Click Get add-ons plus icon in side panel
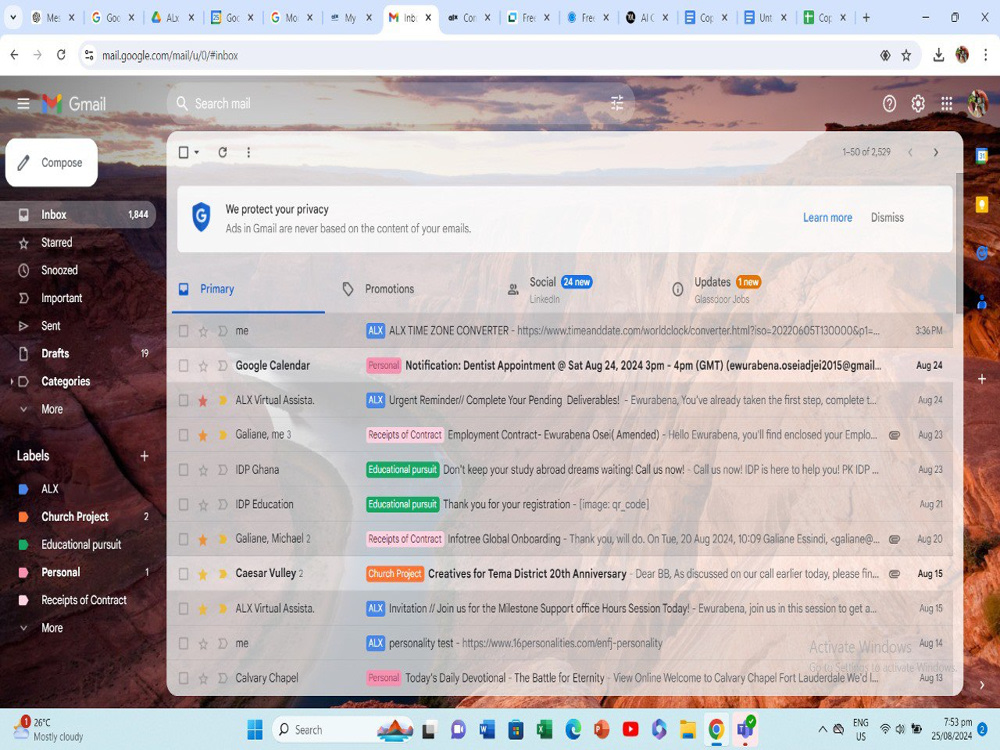The width and height of the screenshot is (1000, 750). point(982,379)
